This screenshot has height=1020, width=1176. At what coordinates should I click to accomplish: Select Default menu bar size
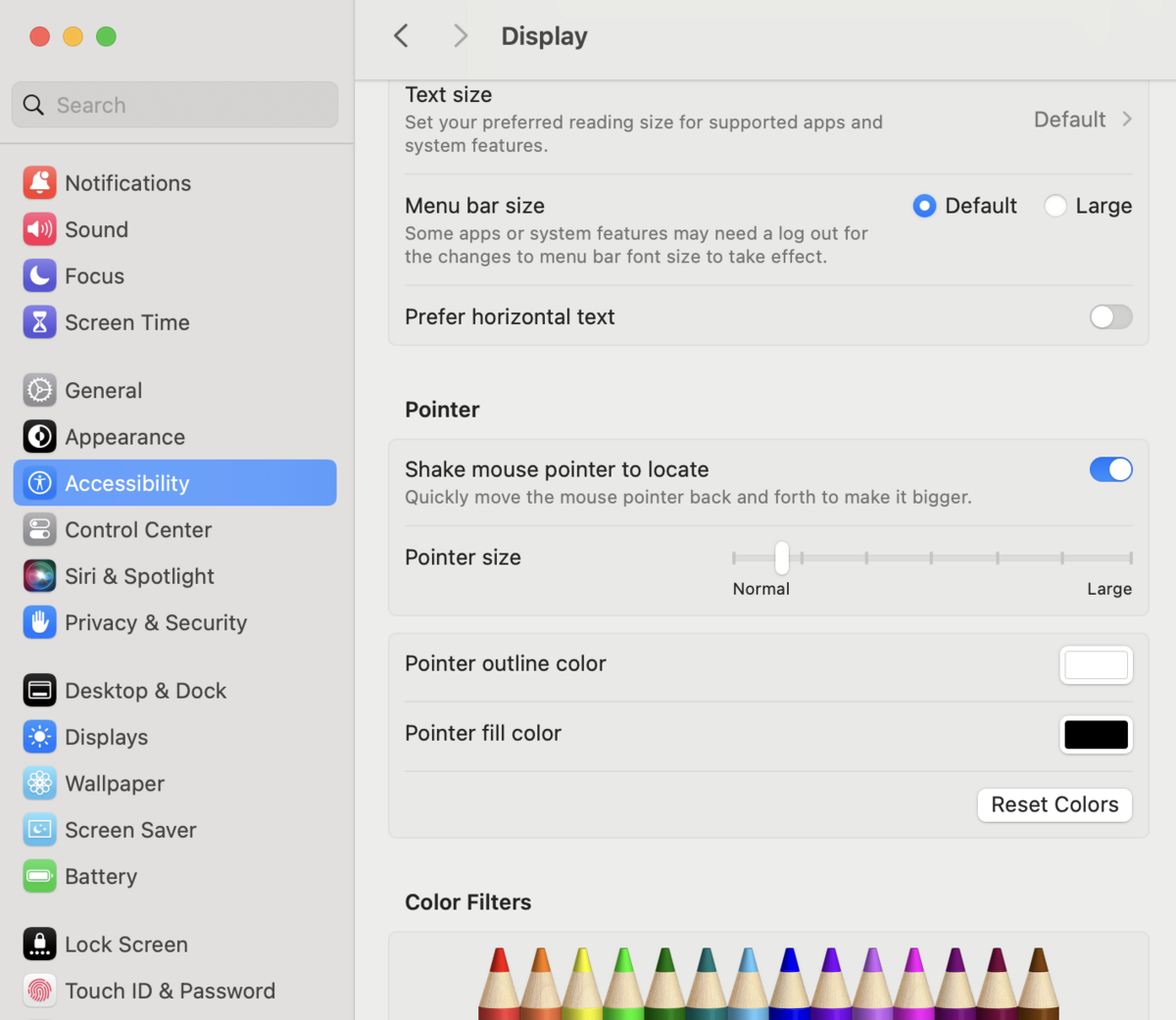[x=924, y=206]
